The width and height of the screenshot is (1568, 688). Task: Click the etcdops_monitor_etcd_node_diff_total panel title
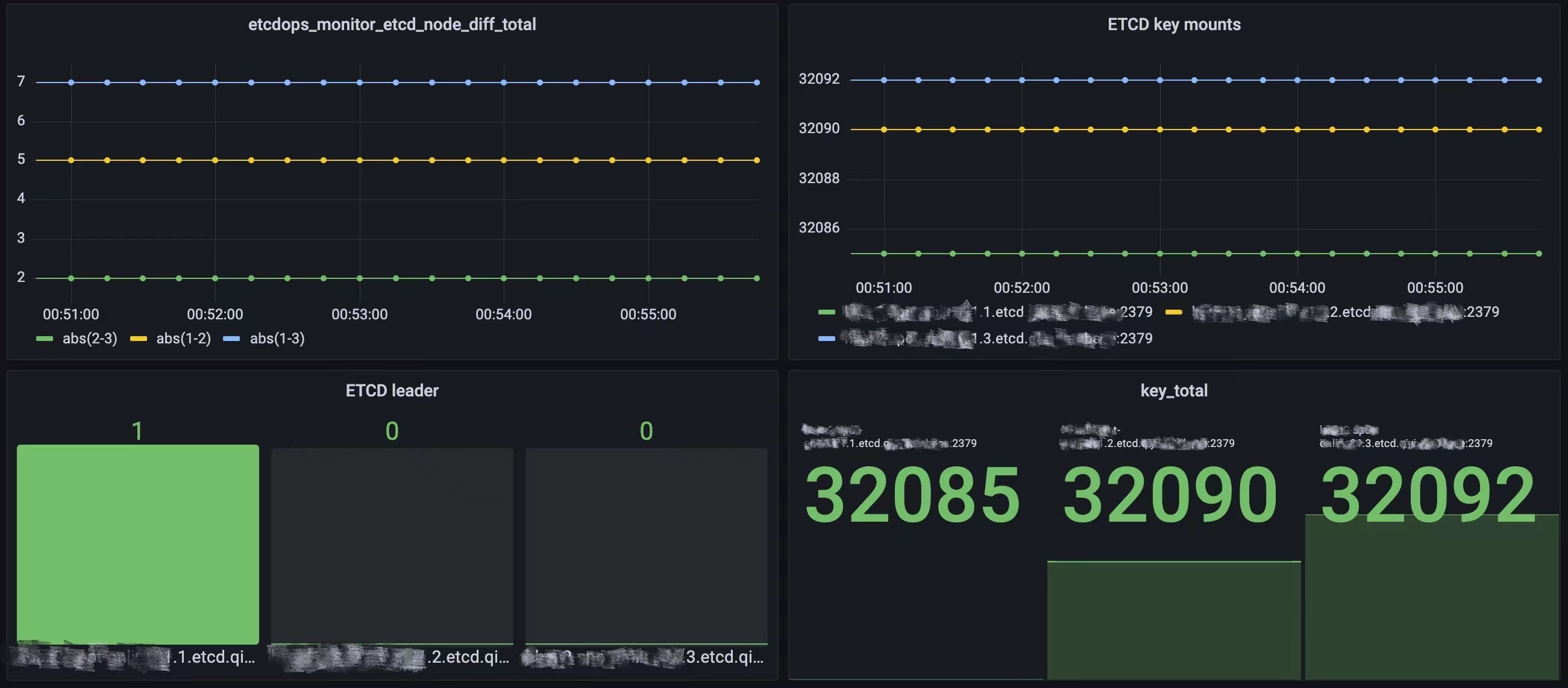pos(391,24)
